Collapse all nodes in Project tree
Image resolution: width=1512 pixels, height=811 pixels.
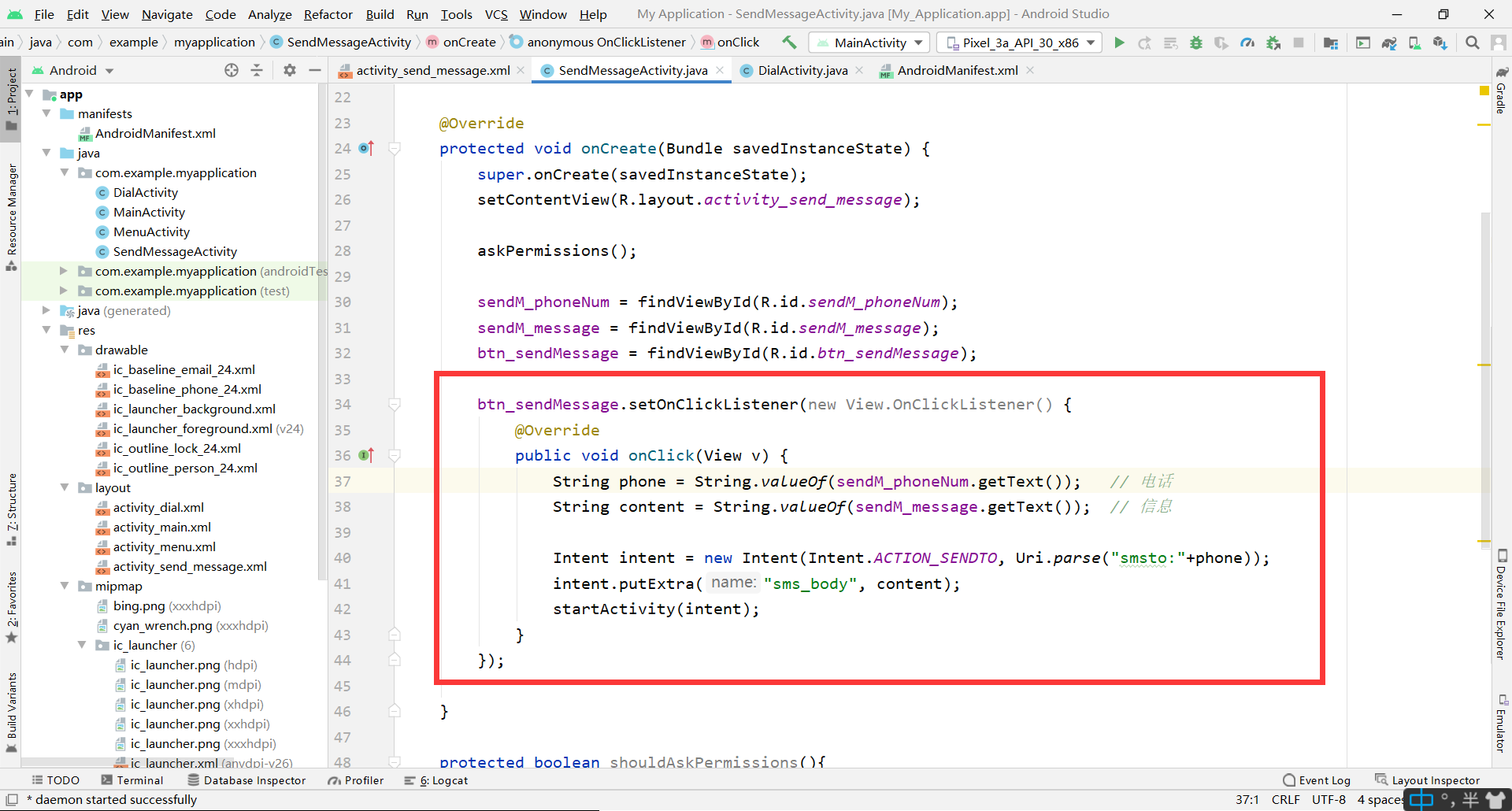point(257,70)
